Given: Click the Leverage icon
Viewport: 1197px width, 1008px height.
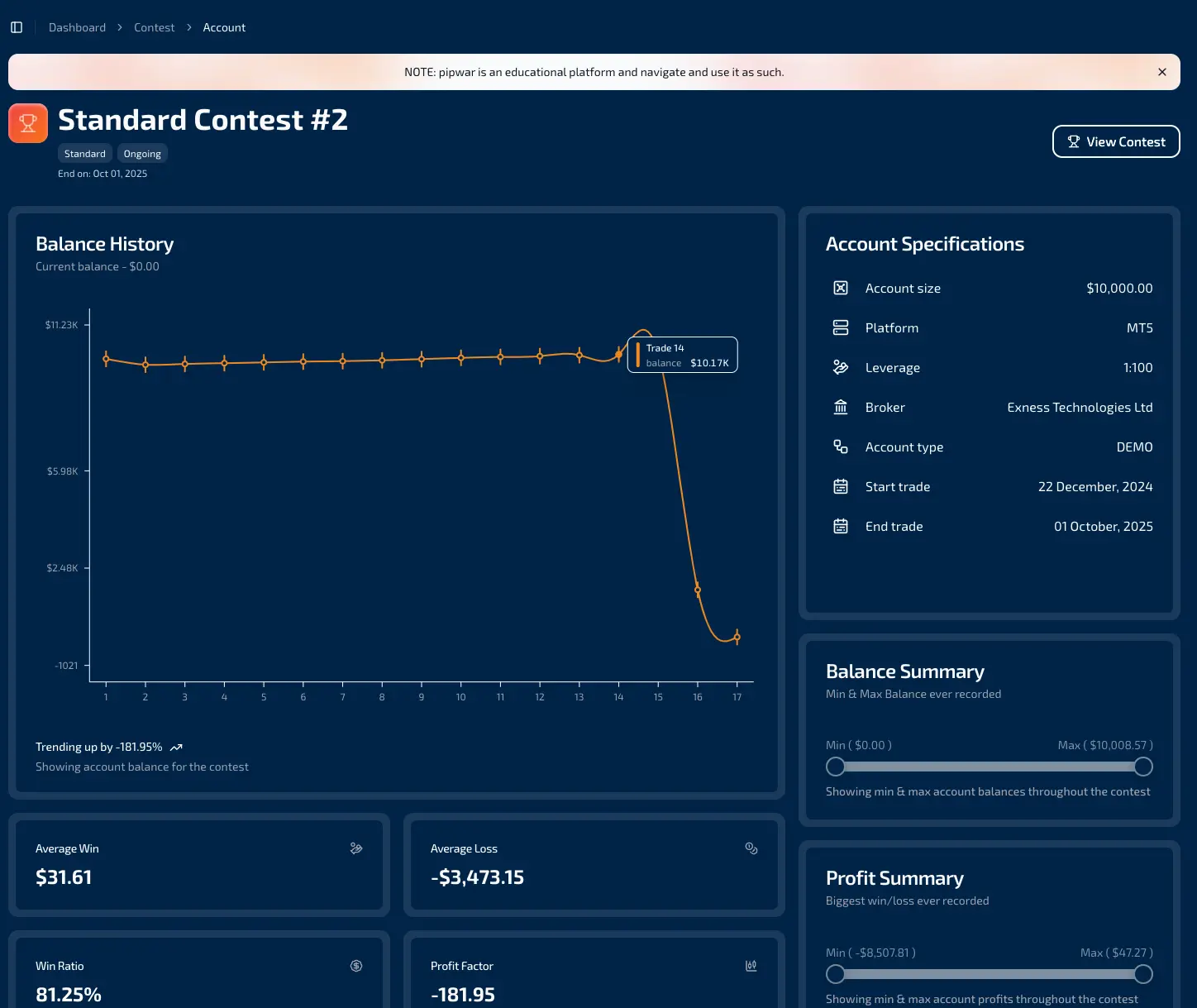Looking at the screenshot, I should point(841,367).
